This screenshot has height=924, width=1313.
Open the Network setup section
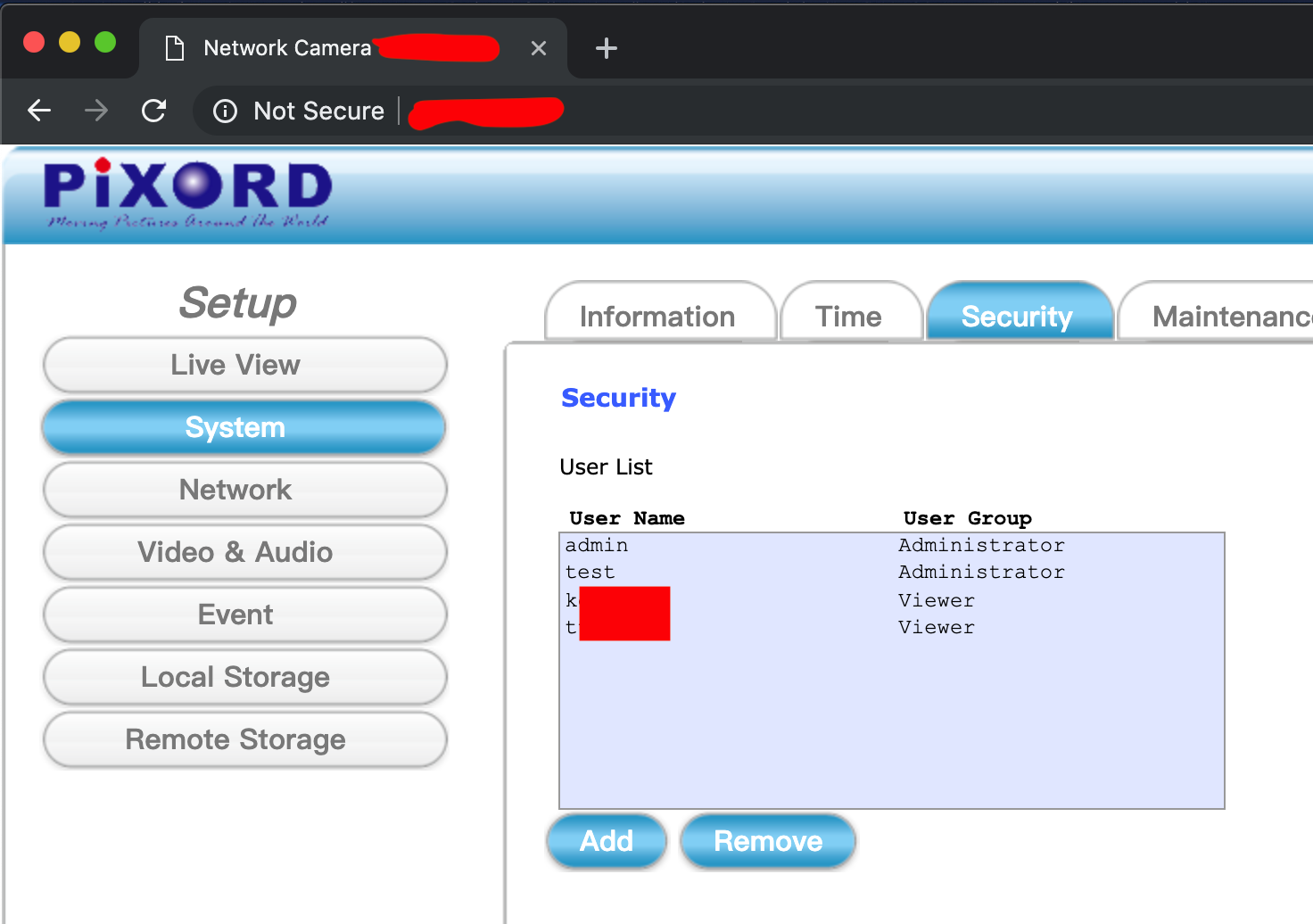244,490
